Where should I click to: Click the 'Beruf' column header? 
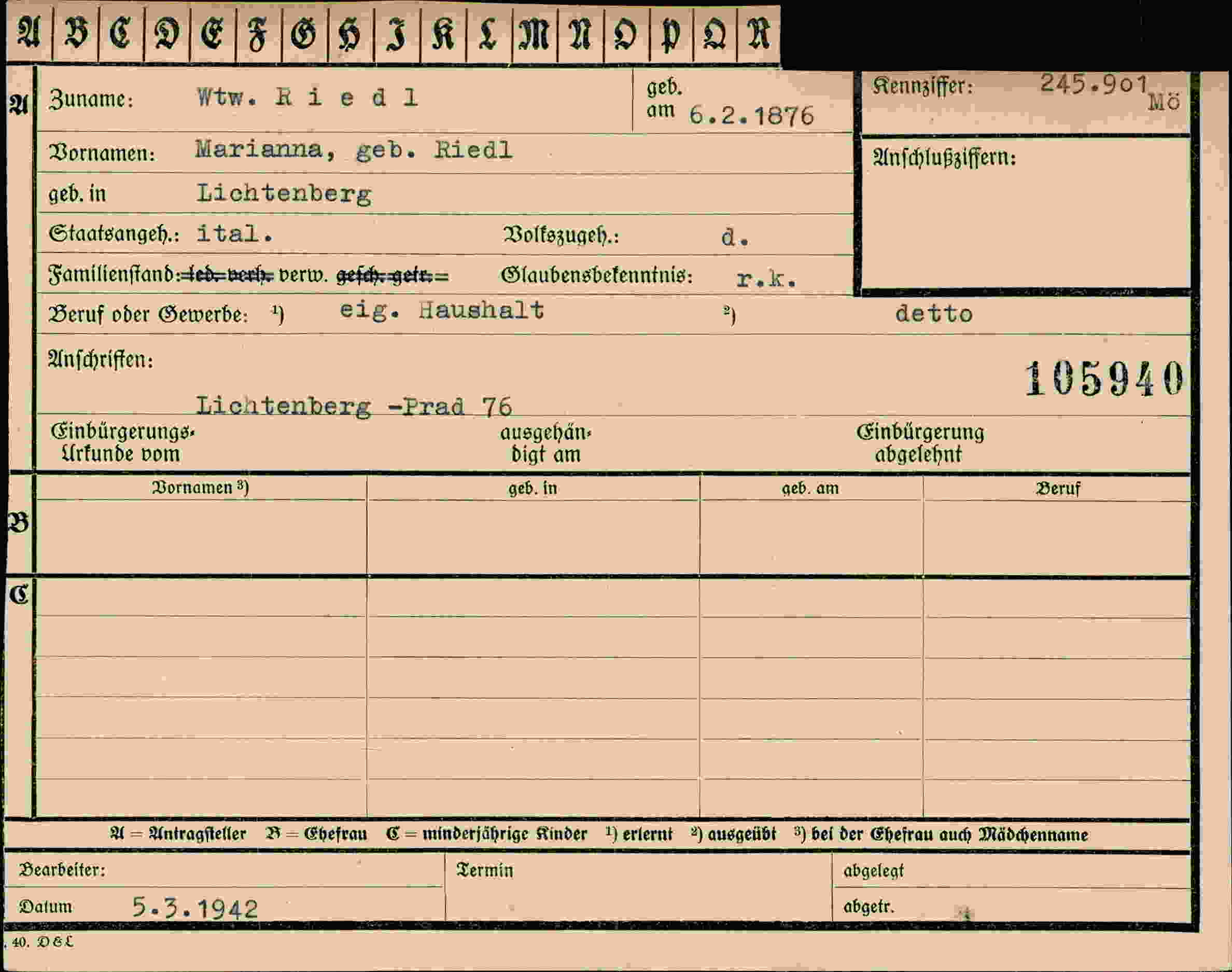(1058, 489)
